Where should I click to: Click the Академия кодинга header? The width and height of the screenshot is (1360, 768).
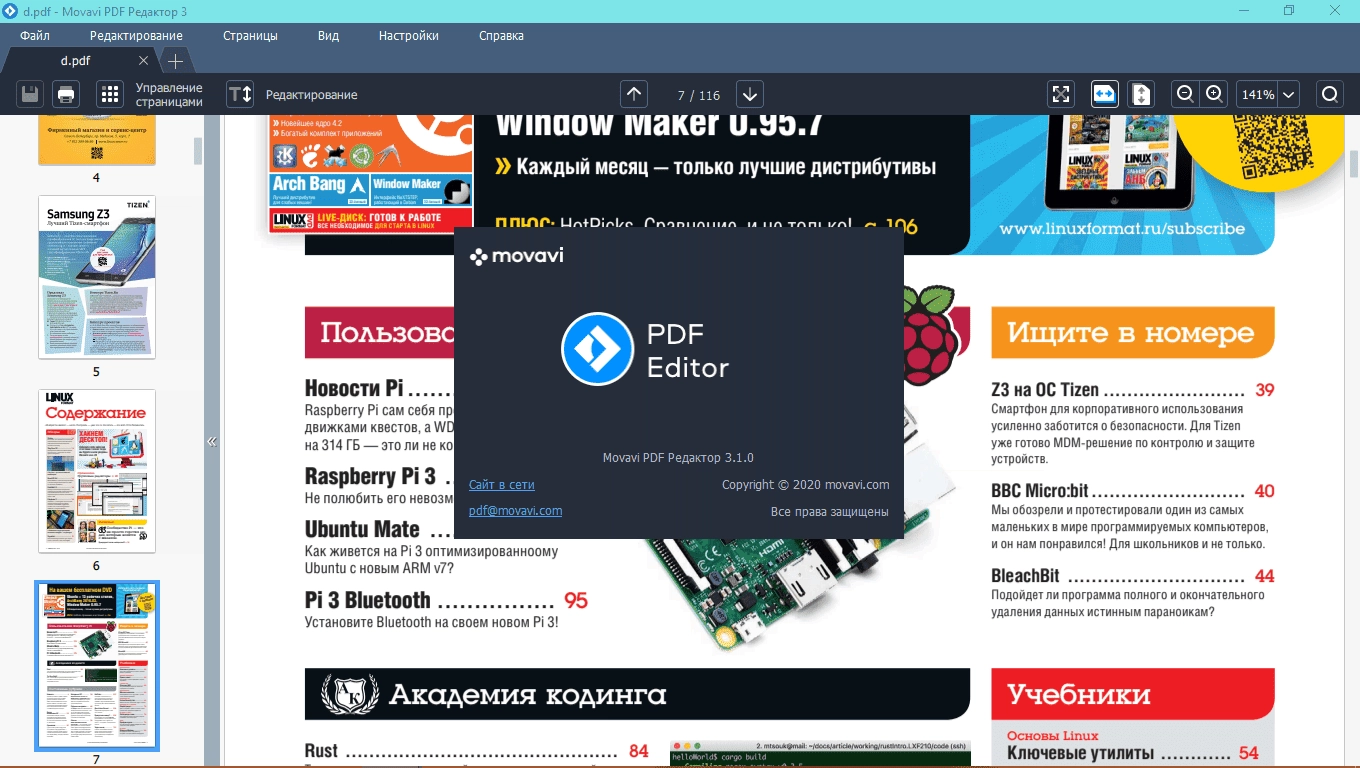click(637, 694)
